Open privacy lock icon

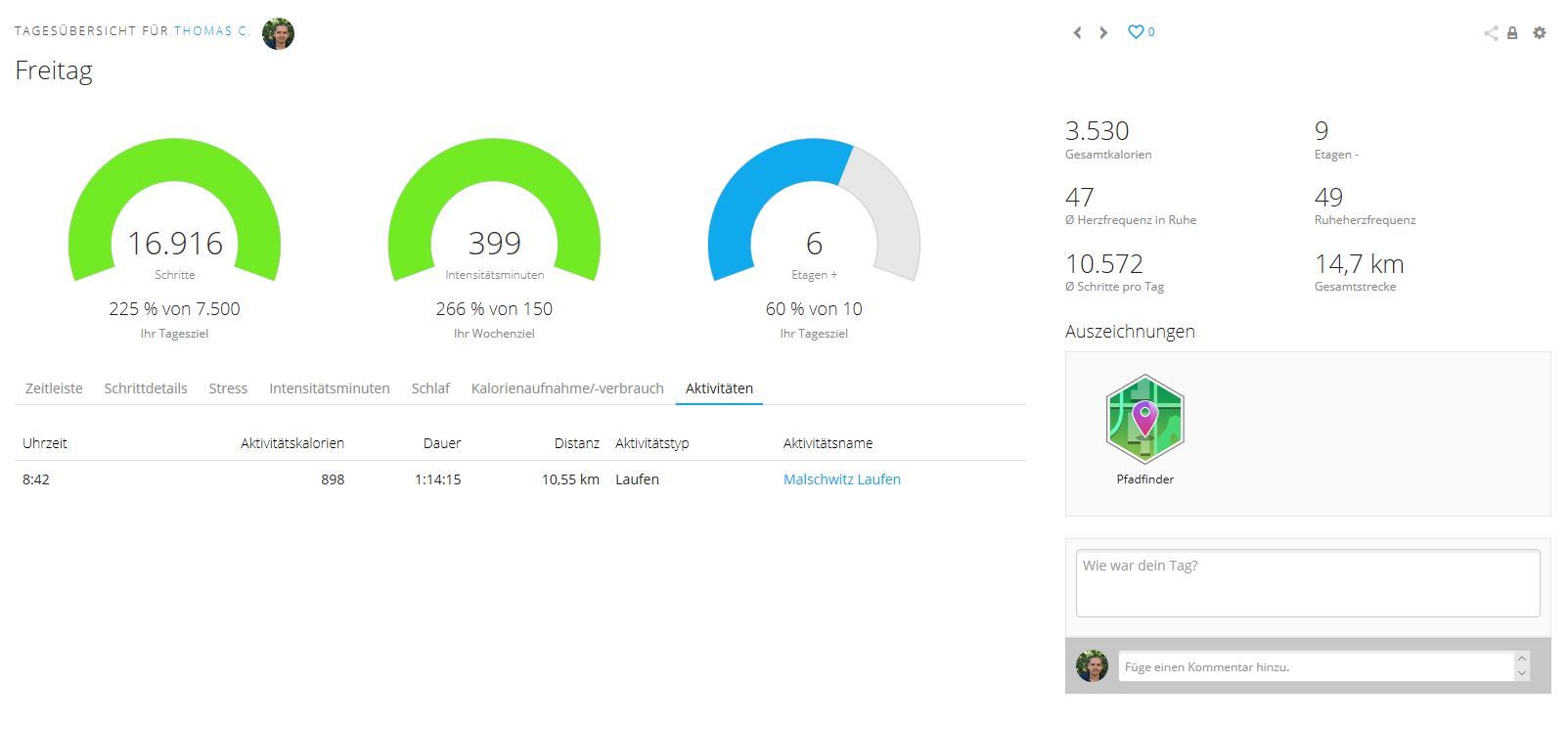[x=1512, y=33]
